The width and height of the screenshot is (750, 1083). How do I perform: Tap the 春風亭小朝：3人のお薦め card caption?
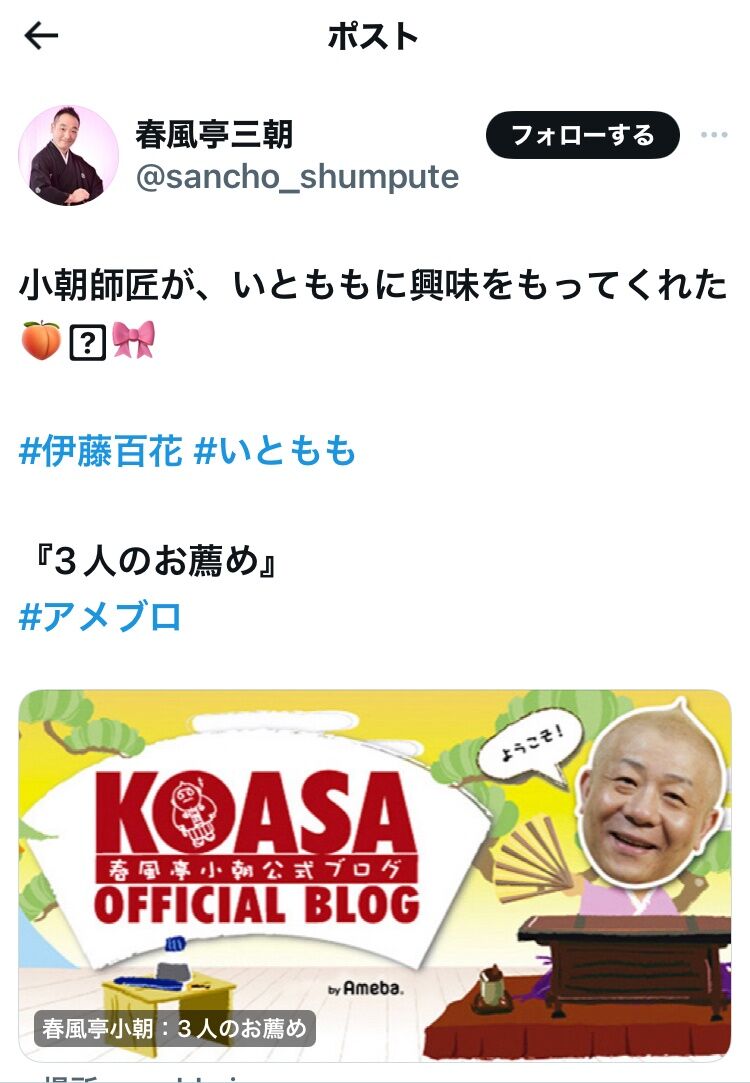(175, 1028)
